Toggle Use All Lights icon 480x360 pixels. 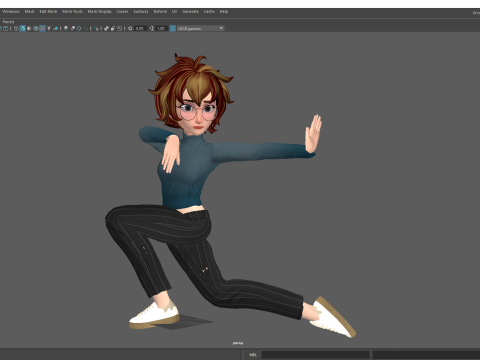49,28
